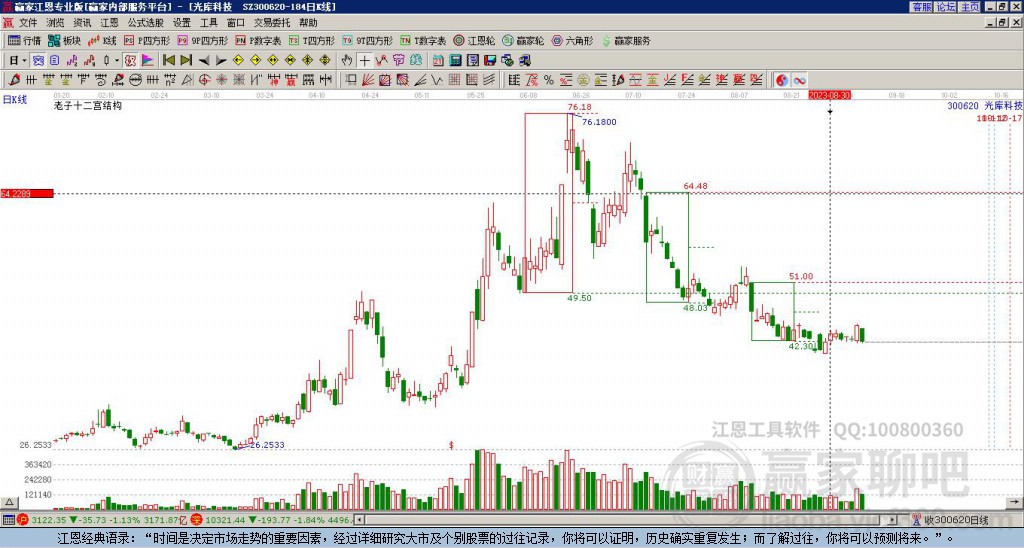
Task: Click the 76.1800 high price label
Action: (x=599, y=122)
